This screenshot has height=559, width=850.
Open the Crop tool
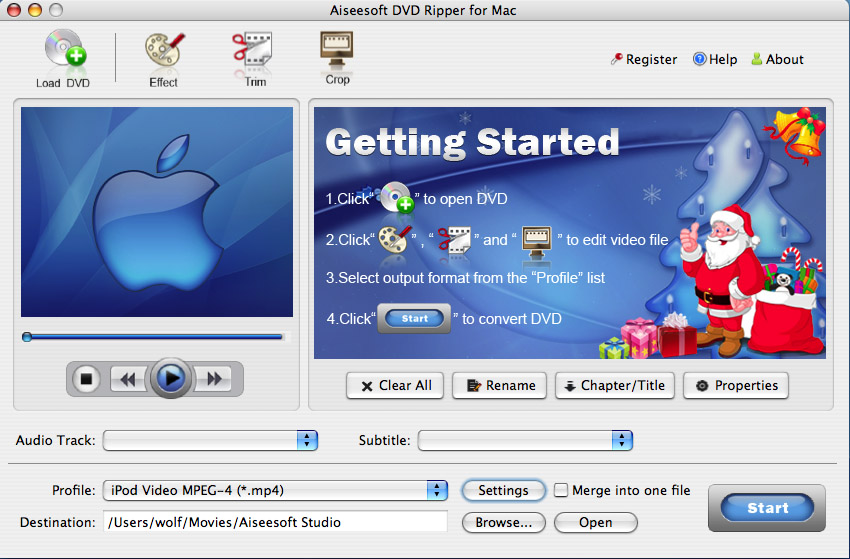(x=337, y=56)
